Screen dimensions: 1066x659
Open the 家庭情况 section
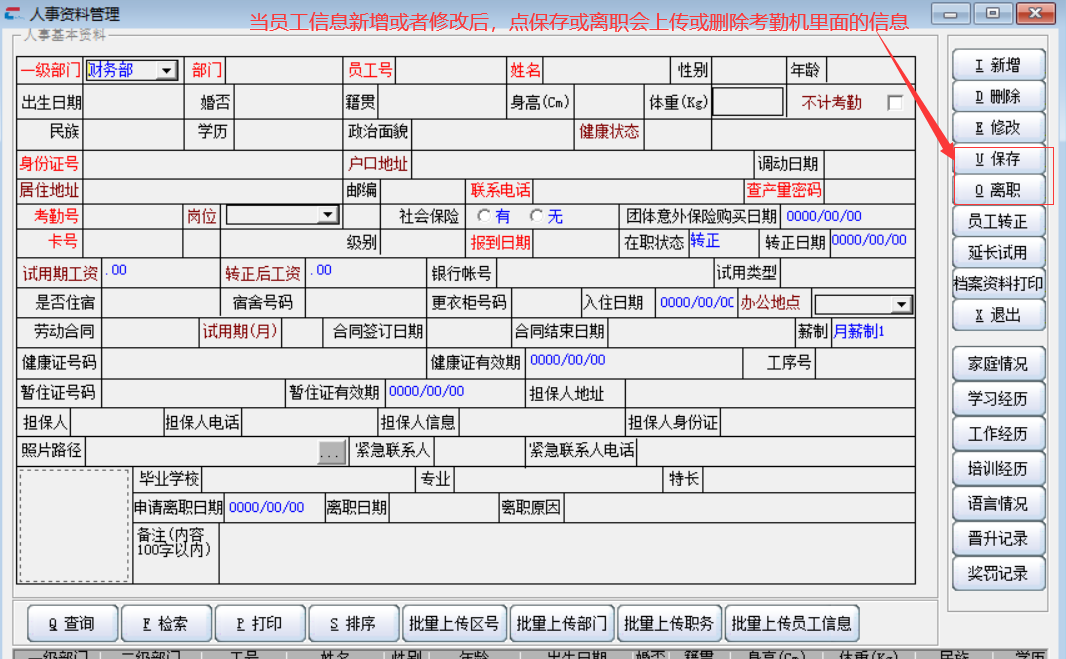(x=998, y=364)
